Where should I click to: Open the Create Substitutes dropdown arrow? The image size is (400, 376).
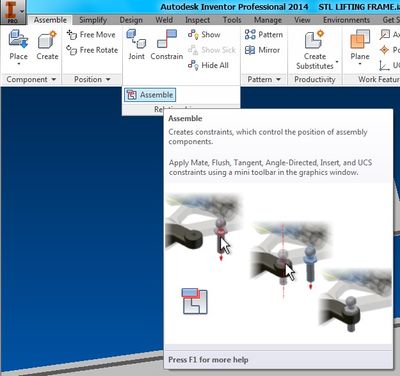point(337,62)
